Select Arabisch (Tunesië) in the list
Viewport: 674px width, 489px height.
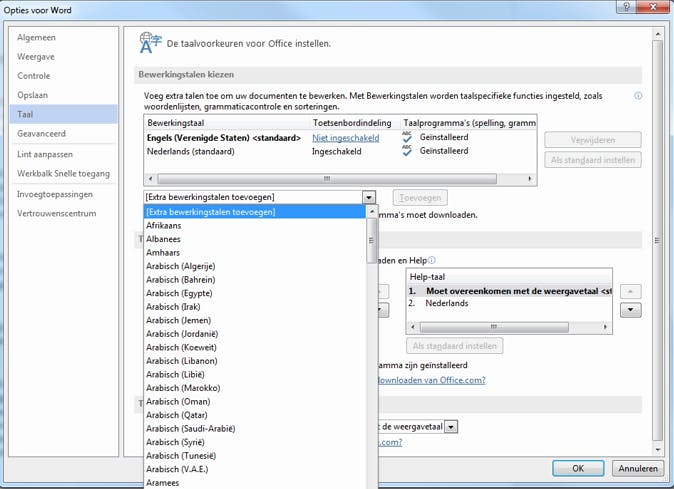click(255, 455)
